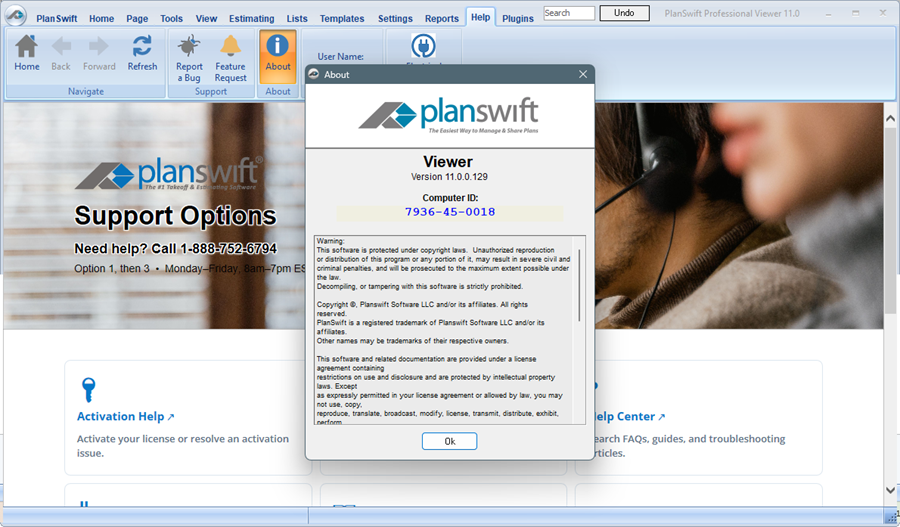900x527 pixels.
Task: Switch to the View tab
Action: tap(206, 18)
